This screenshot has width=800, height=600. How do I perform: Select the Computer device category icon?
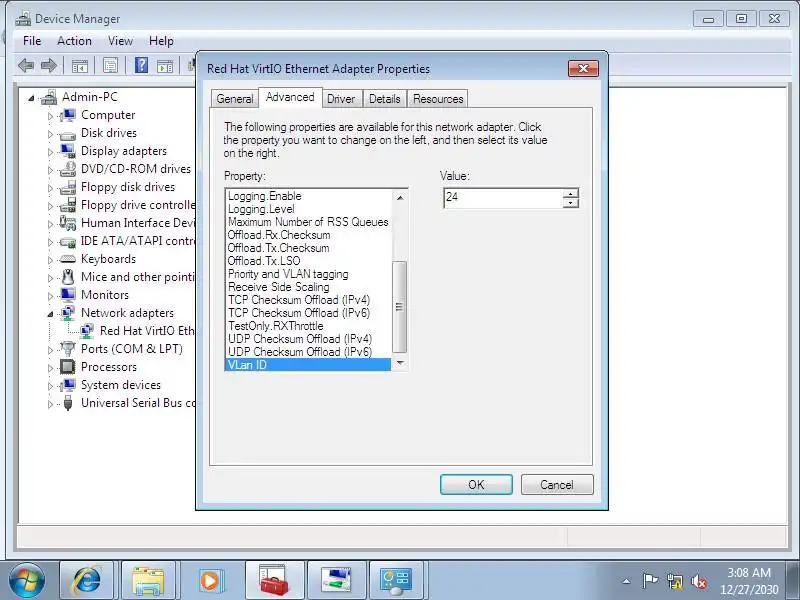(x=67, y=115)
